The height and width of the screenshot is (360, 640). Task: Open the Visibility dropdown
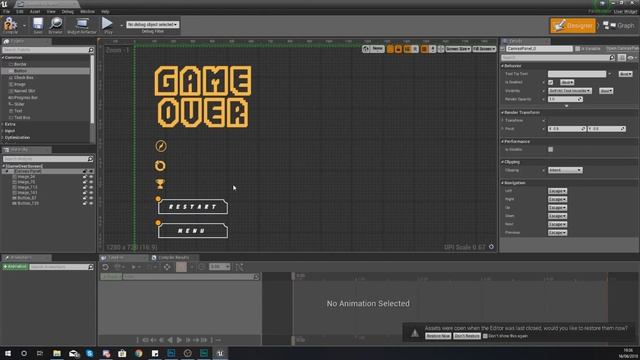(x=570, y=91)
